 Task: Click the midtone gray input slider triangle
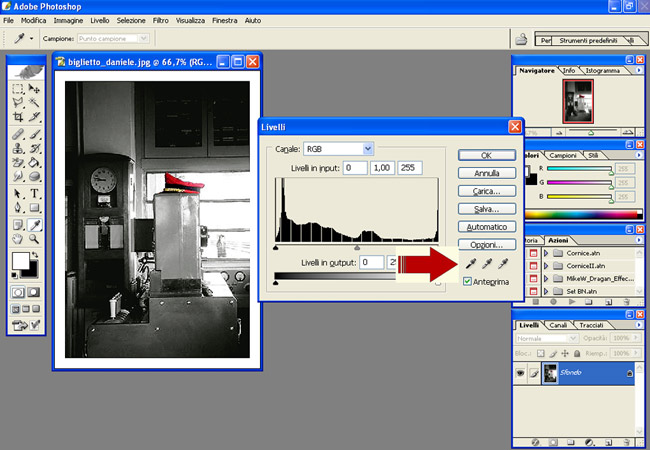[358, 246]
